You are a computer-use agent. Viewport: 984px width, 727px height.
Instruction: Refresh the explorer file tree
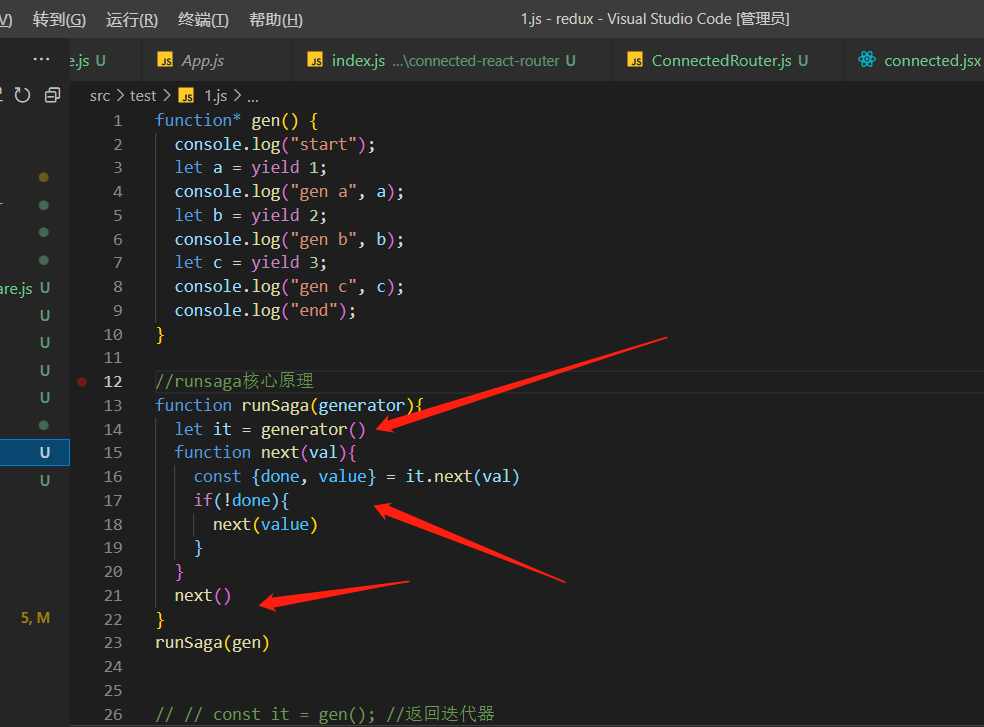click(x=23, y=95)
